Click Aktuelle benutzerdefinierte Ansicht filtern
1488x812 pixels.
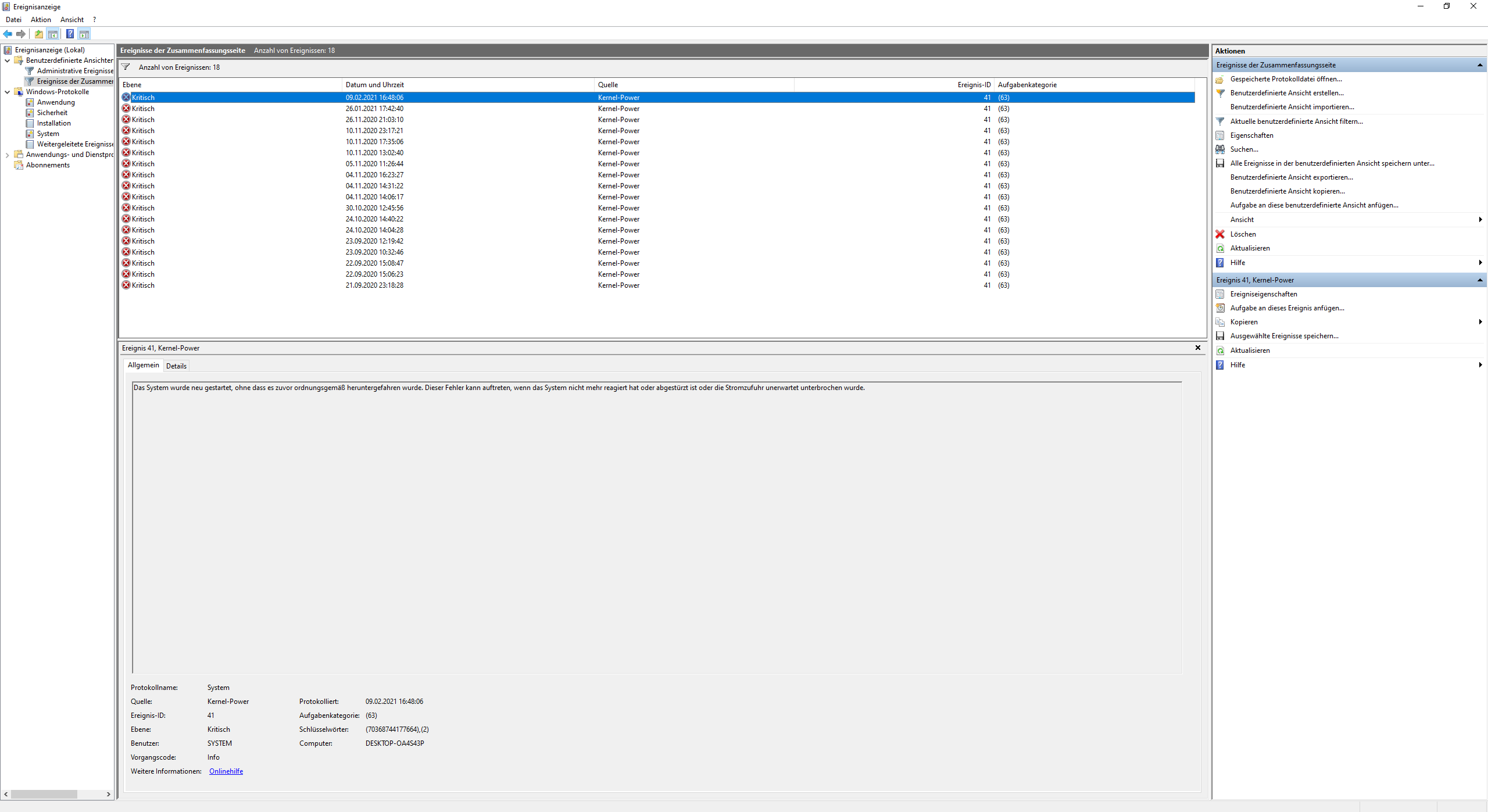pyautogui.click(x=1296, y=121)
